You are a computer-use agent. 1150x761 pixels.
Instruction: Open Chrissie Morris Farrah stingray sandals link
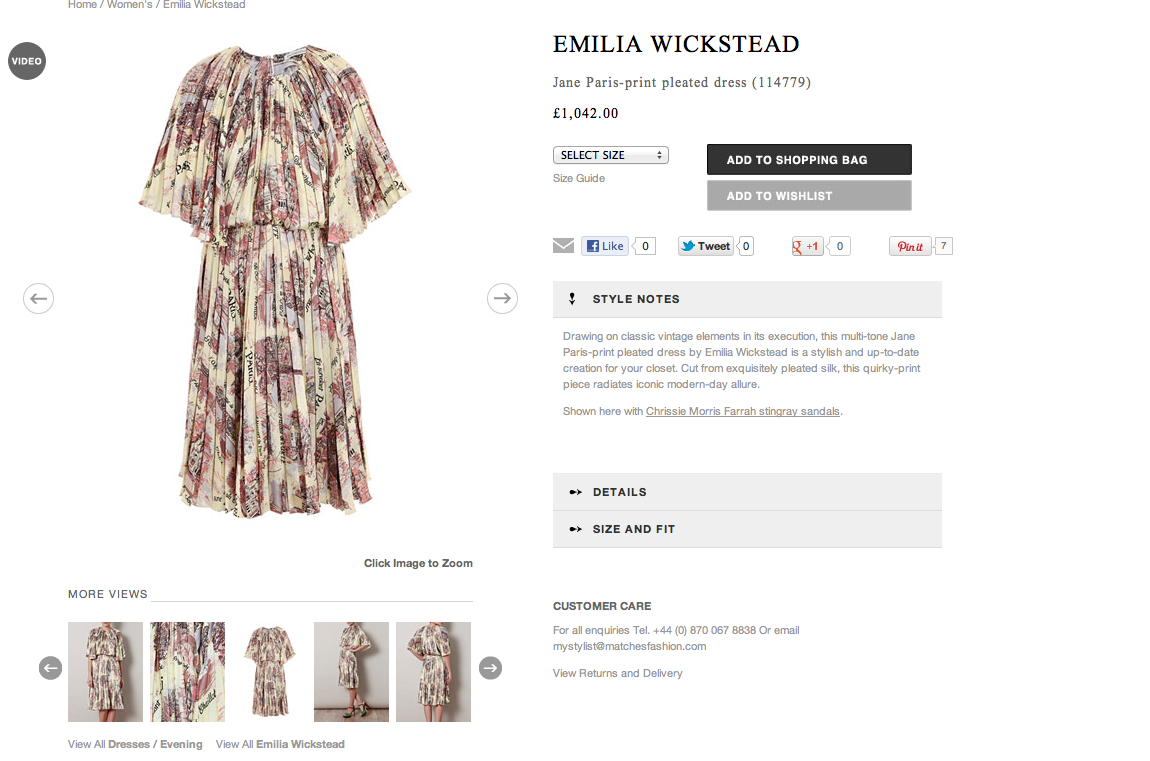pos(742,411)
